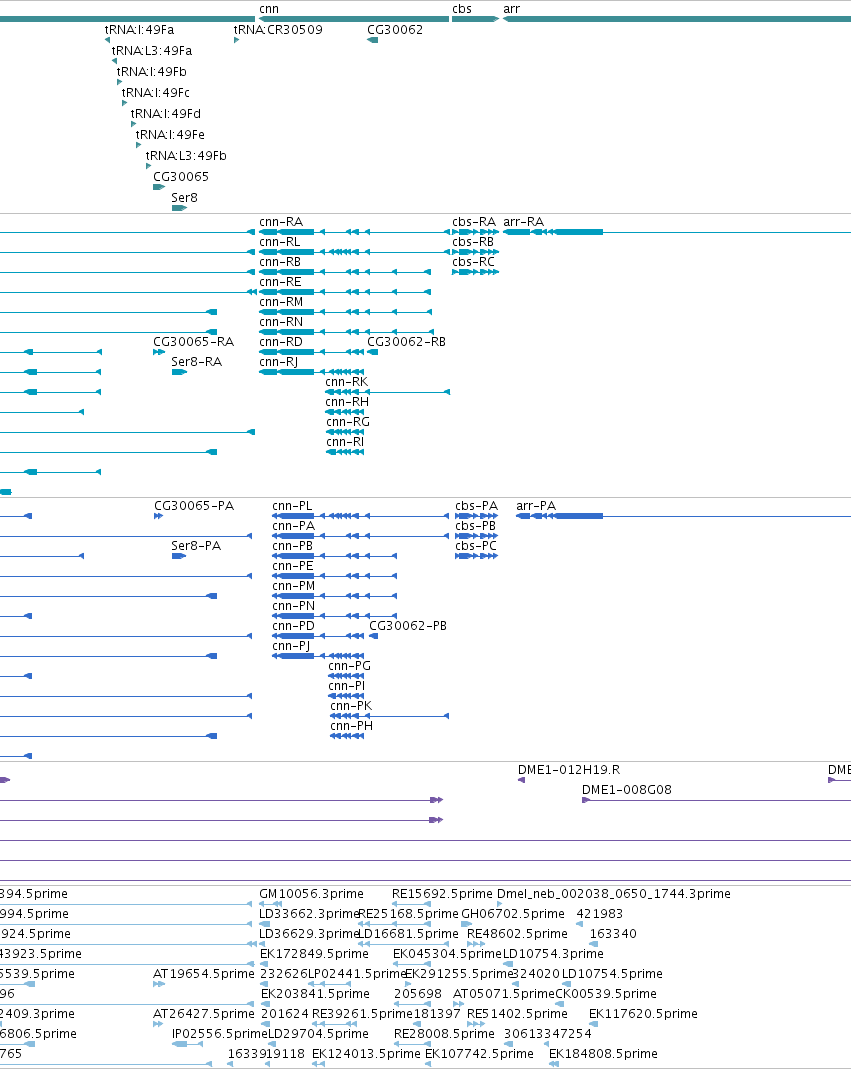Select the tRNA:L3:49Fa label
Screen dimensions: 851x1069
pyautogui.click(x=152, y=51)
